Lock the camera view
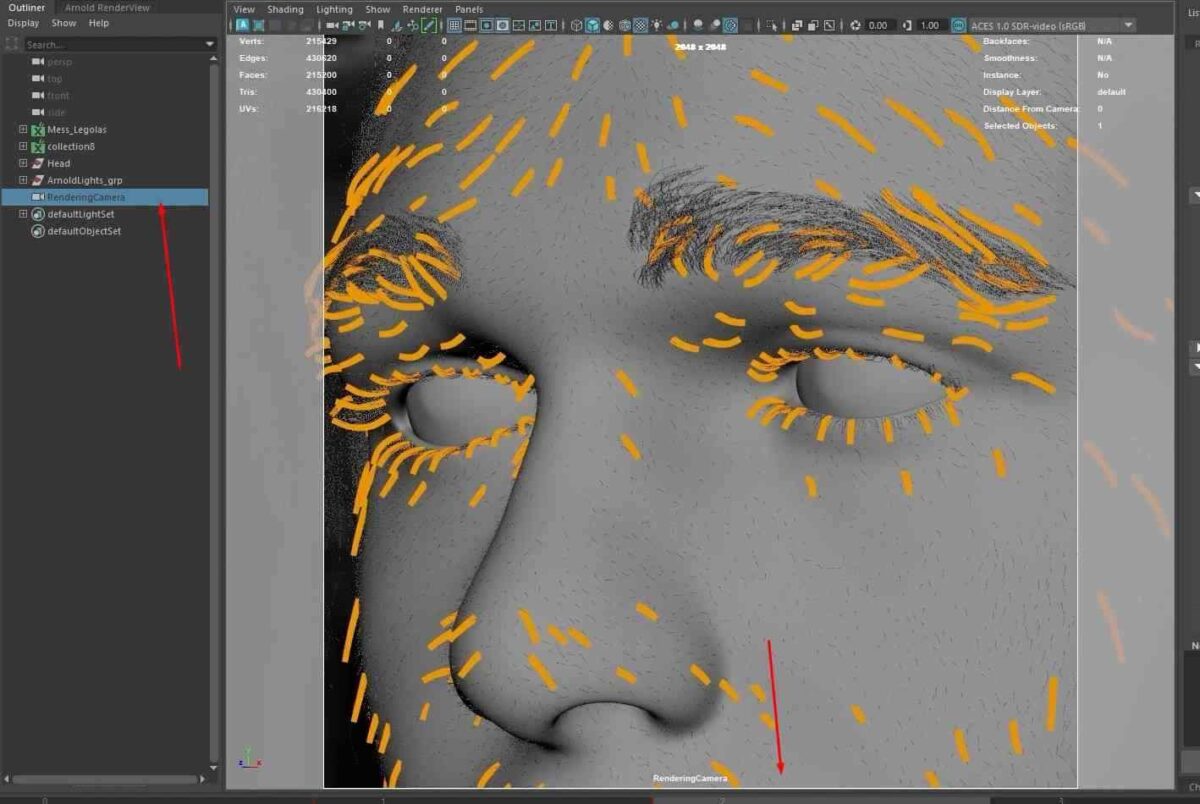 pyautogui.click(x=348, y=25)
